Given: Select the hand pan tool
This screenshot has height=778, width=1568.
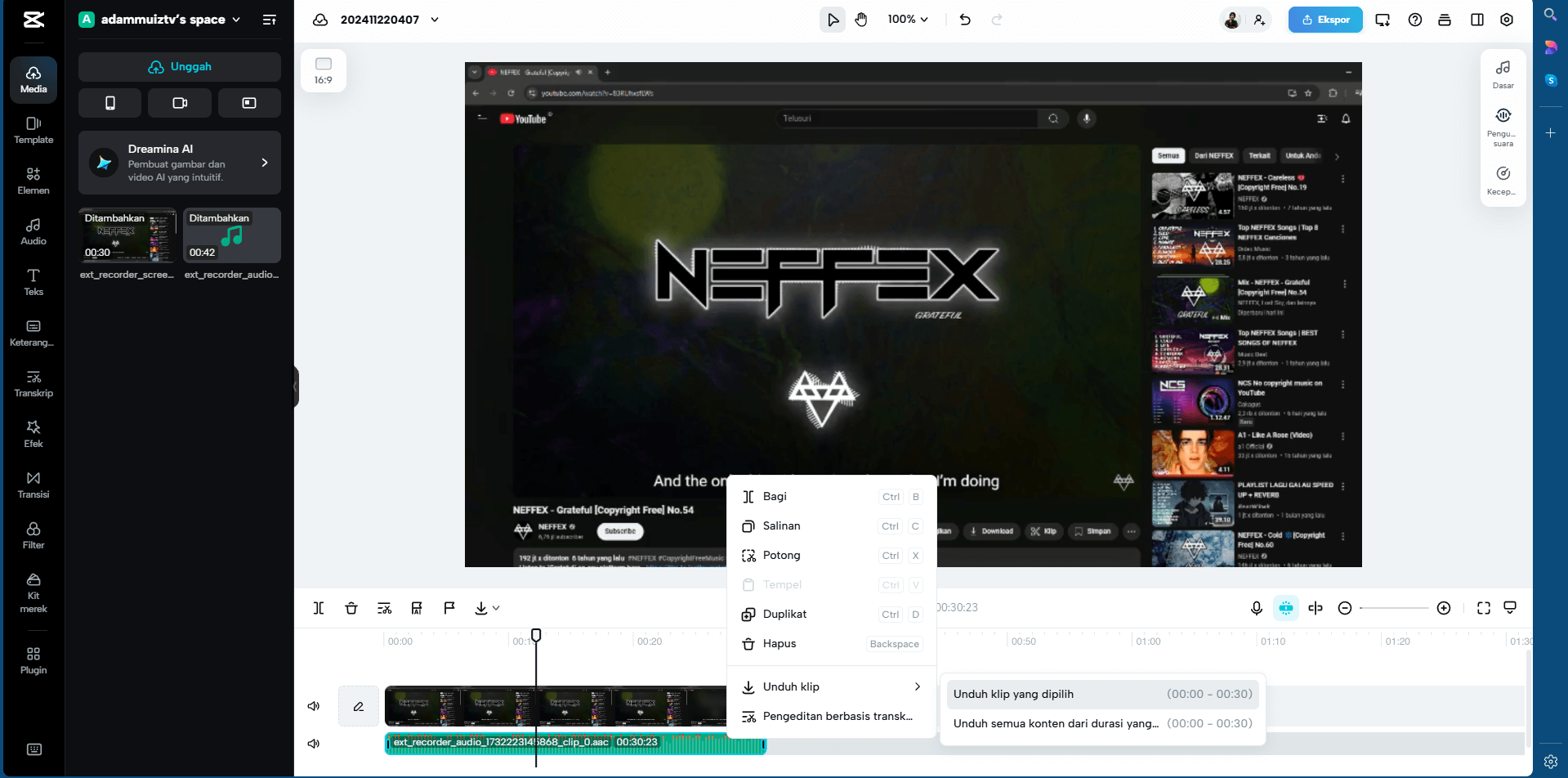Looking at the screenshot, I should (861, 20).
